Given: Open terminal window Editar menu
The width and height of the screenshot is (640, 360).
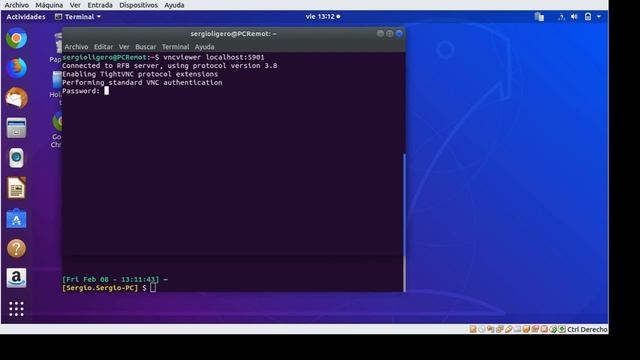Looking at the screenshot, I should tap(103, 47).
